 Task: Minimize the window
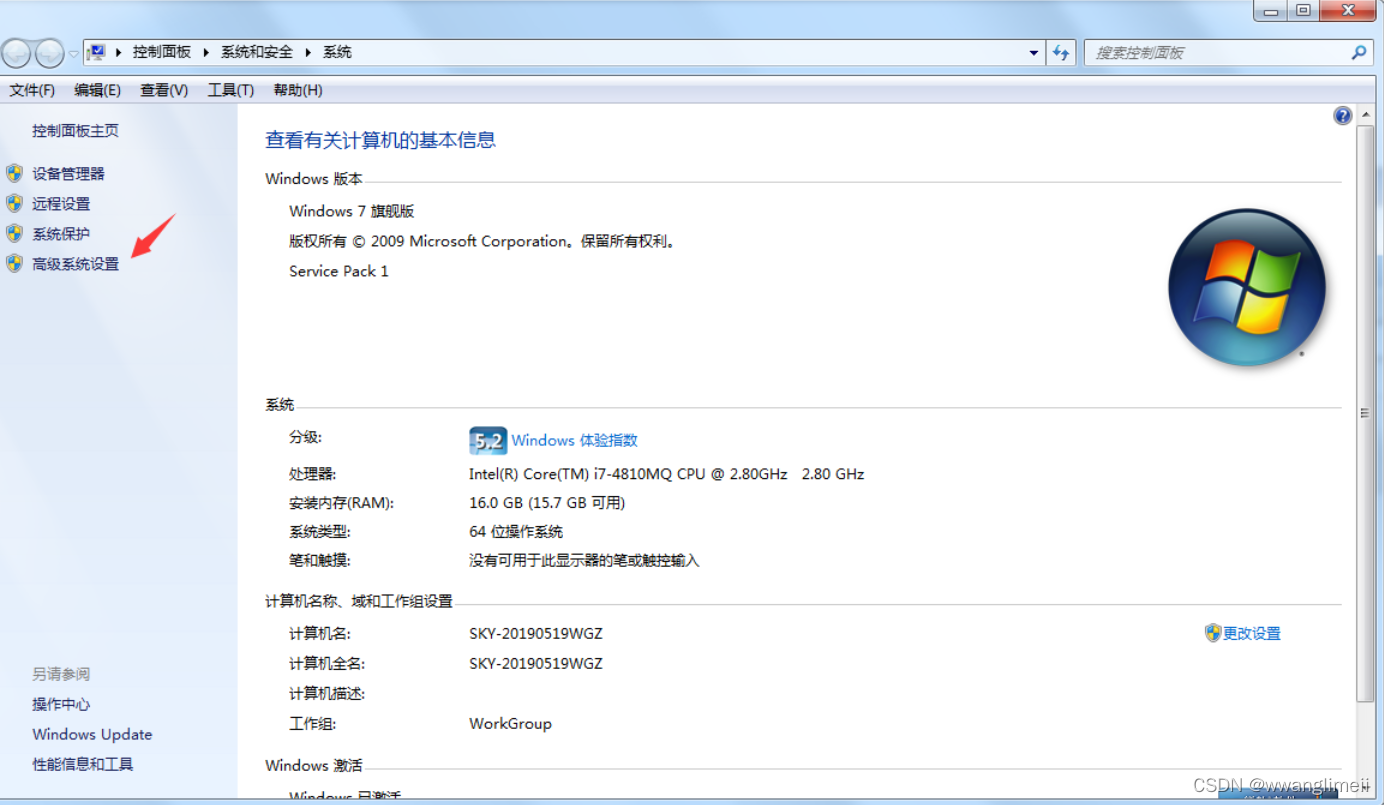coord(1269,10)
